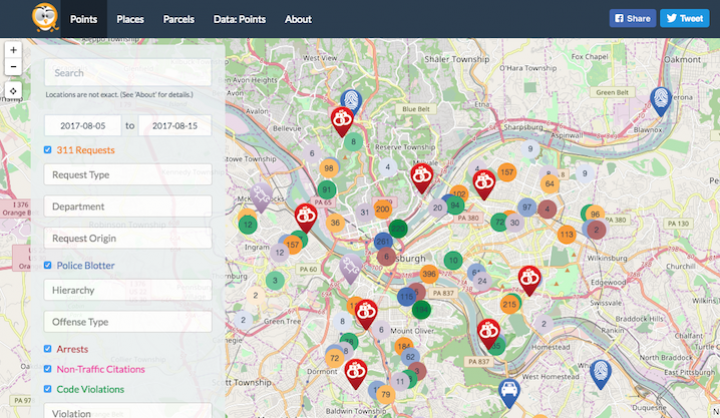
Task: Expand the orange 215 cluster marker
Action: (x=509, y=304)
